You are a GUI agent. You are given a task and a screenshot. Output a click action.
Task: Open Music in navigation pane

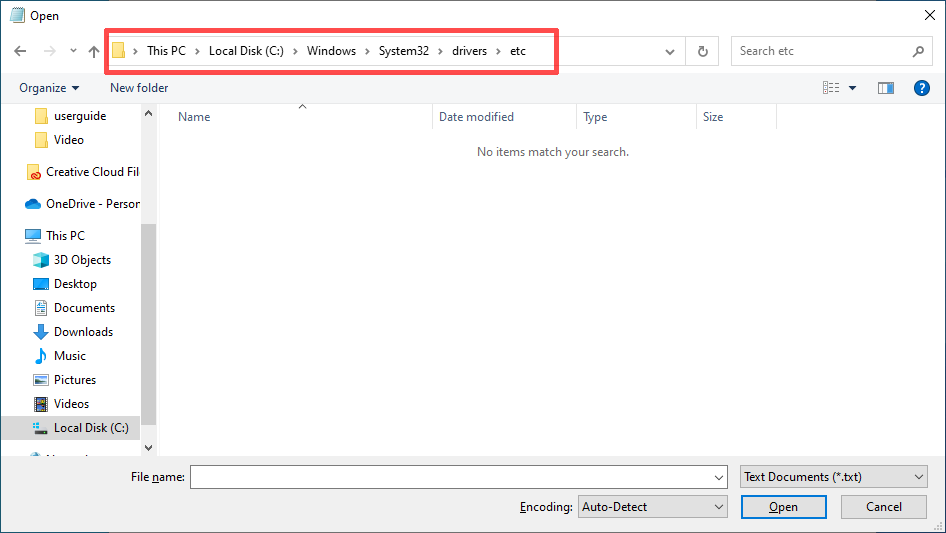[60, 356]
